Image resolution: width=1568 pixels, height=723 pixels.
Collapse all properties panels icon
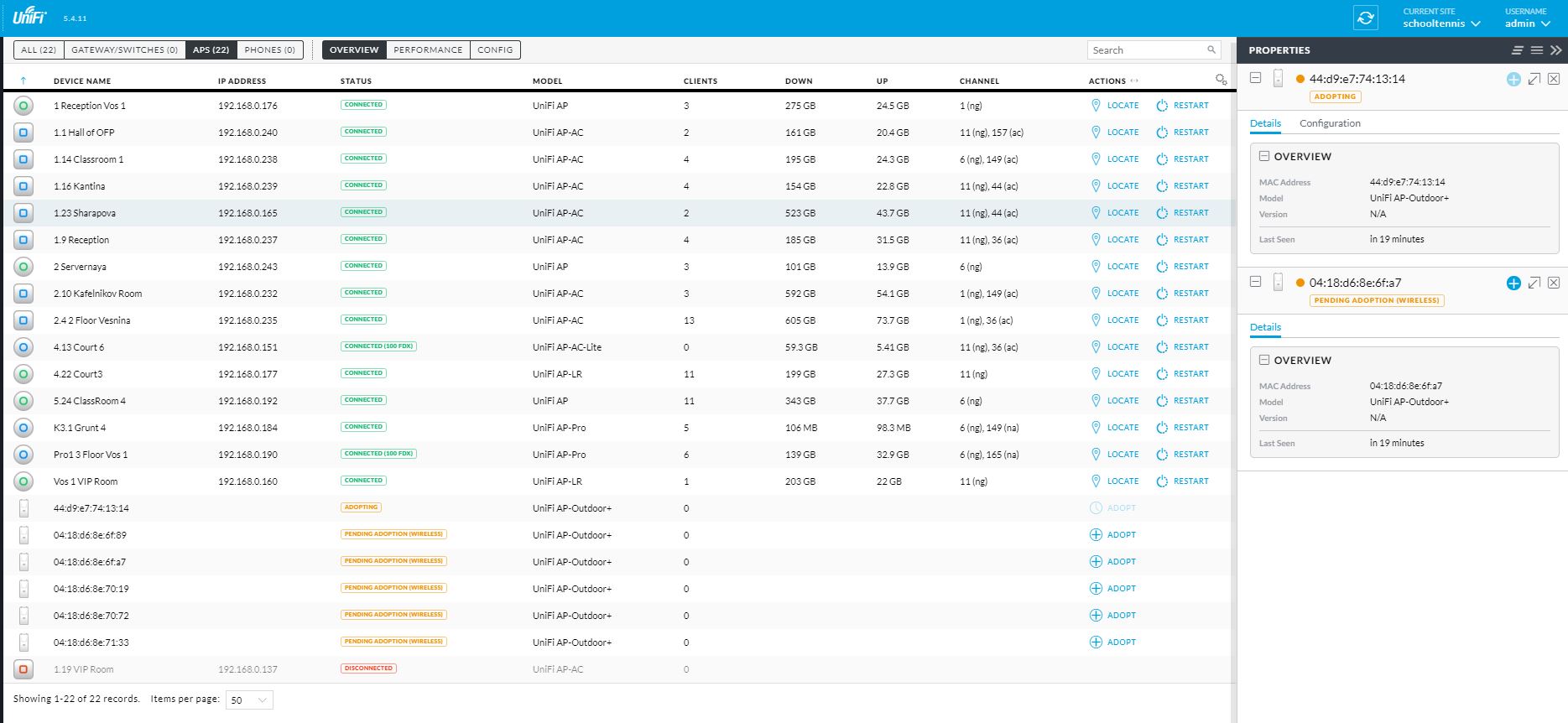(1517, 50)
